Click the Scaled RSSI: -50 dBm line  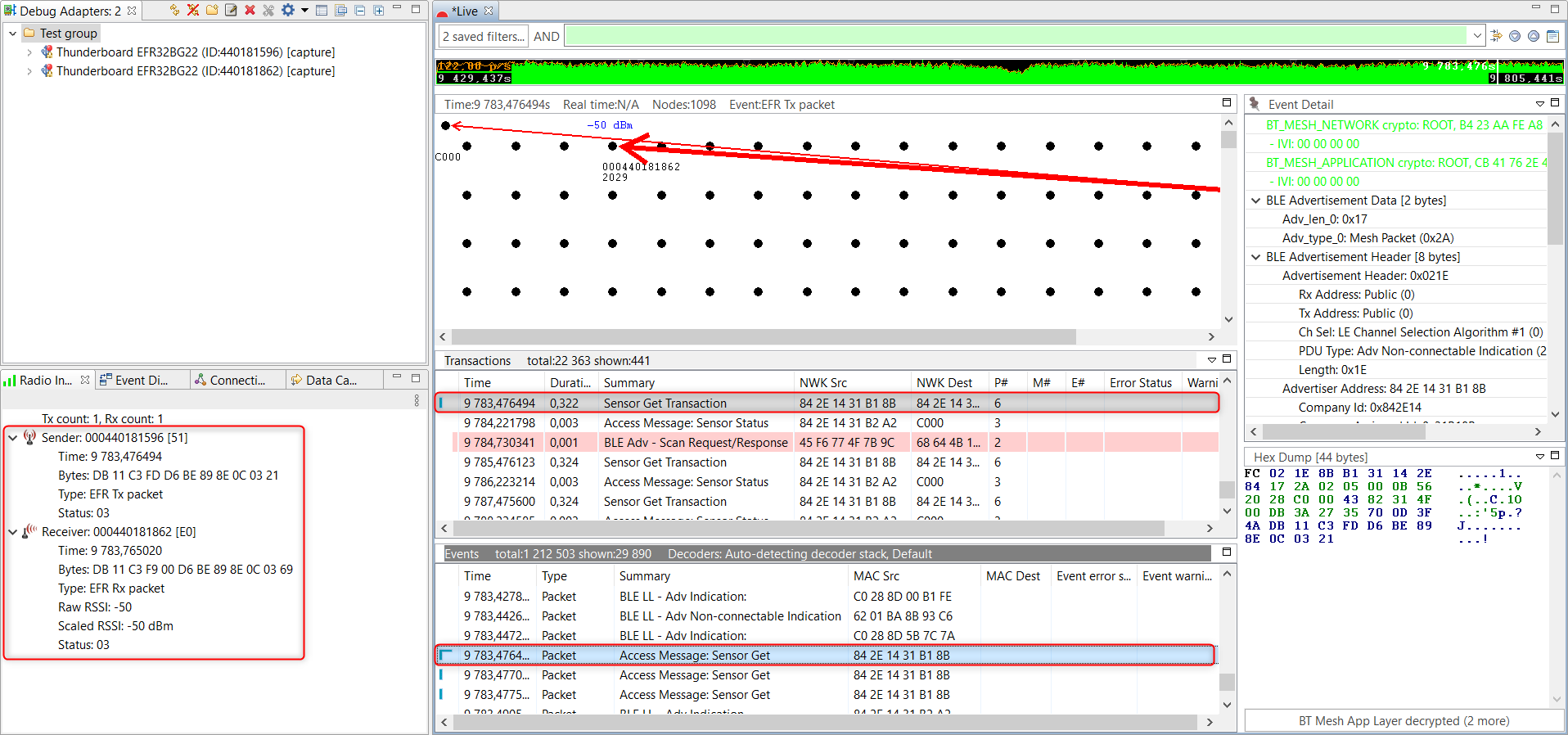click(x=115, y=626)
